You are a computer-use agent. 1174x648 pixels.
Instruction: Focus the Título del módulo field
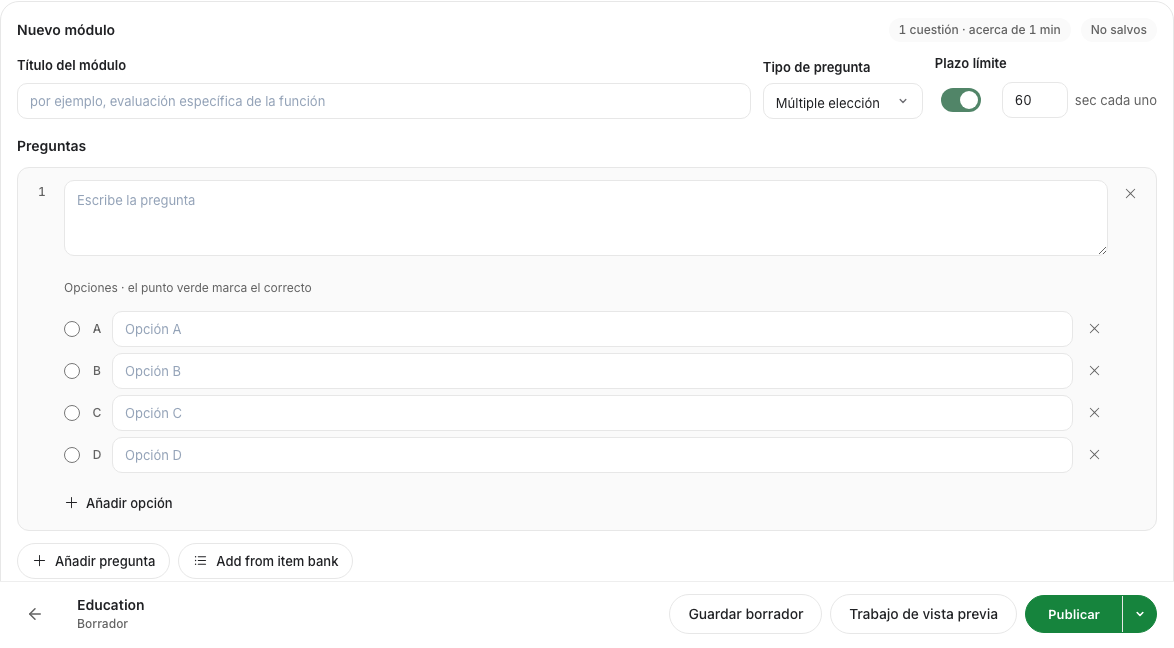point(383,101)
